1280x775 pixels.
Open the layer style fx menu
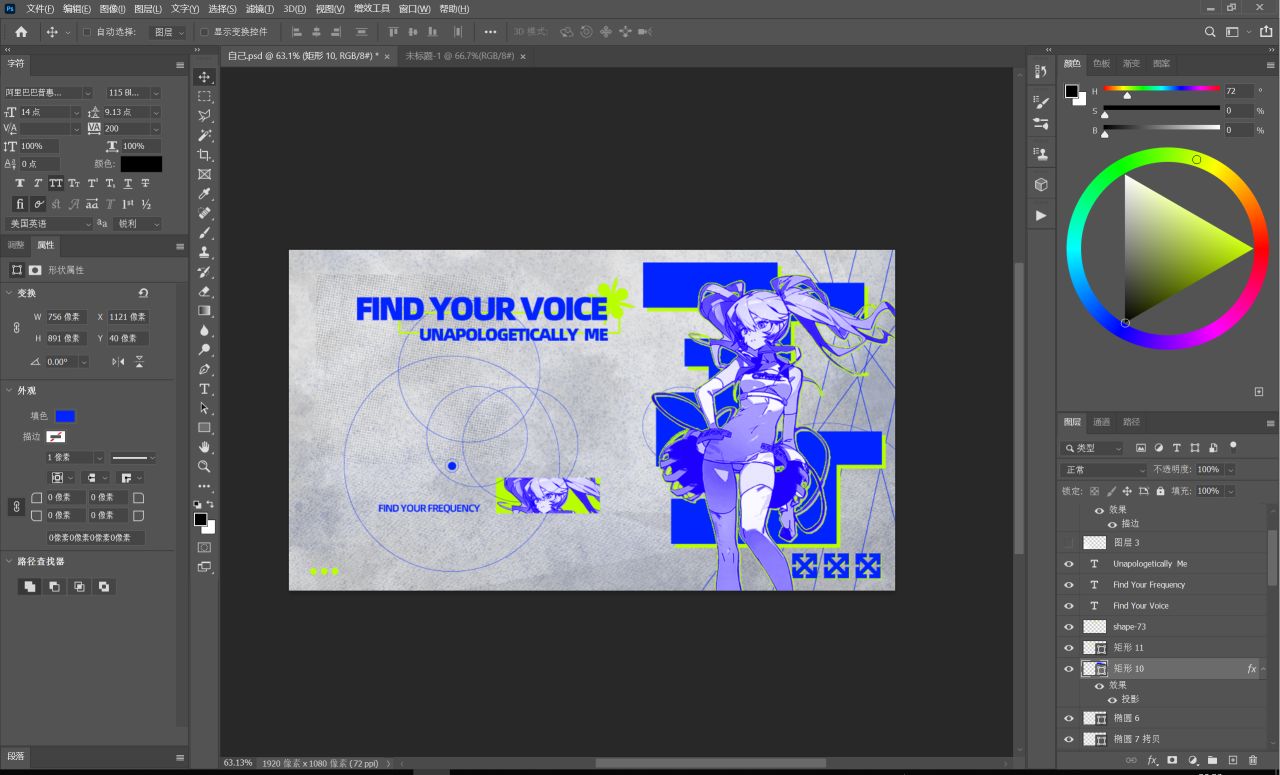tap(1152, 761)
